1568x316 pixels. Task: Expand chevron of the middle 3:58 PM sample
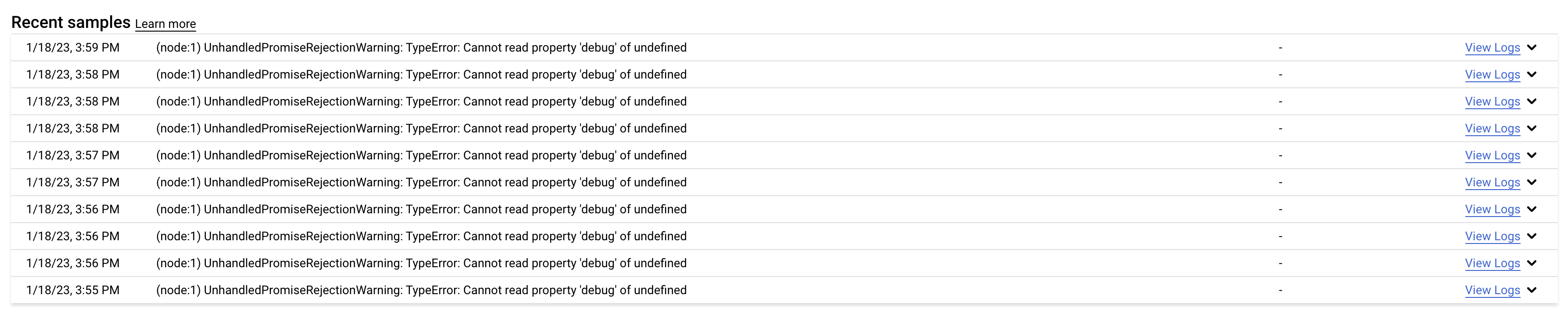[1532, 101]
